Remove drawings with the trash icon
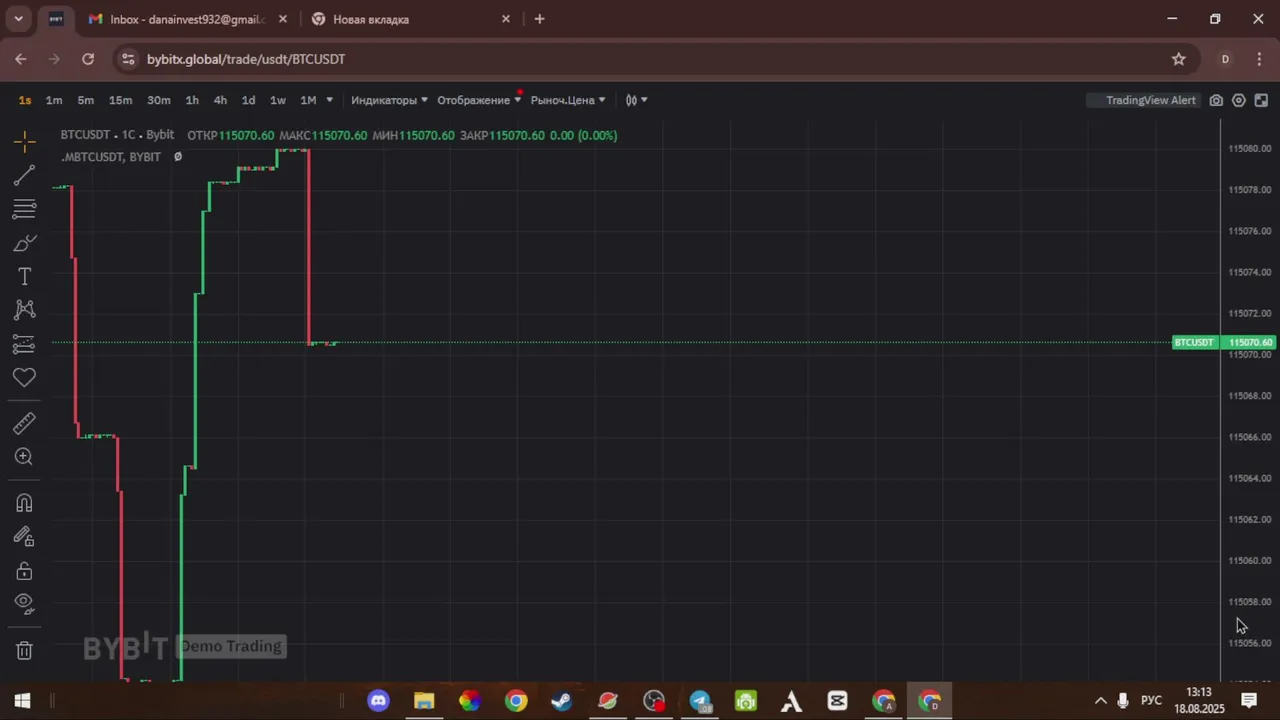The height and width of the screenshot is (720, 1280). pos(25,650)
